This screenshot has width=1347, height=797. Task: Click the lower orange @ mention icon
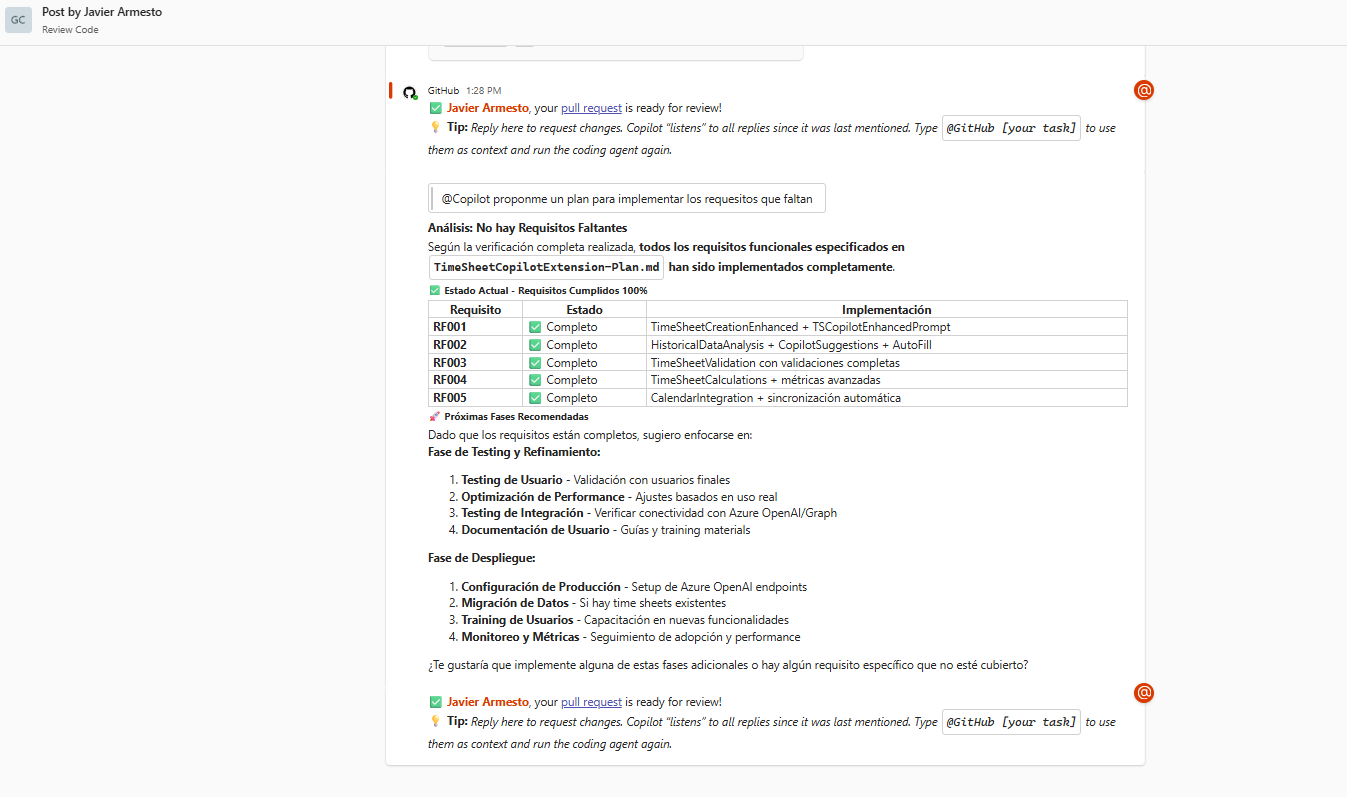[1144, 692]
